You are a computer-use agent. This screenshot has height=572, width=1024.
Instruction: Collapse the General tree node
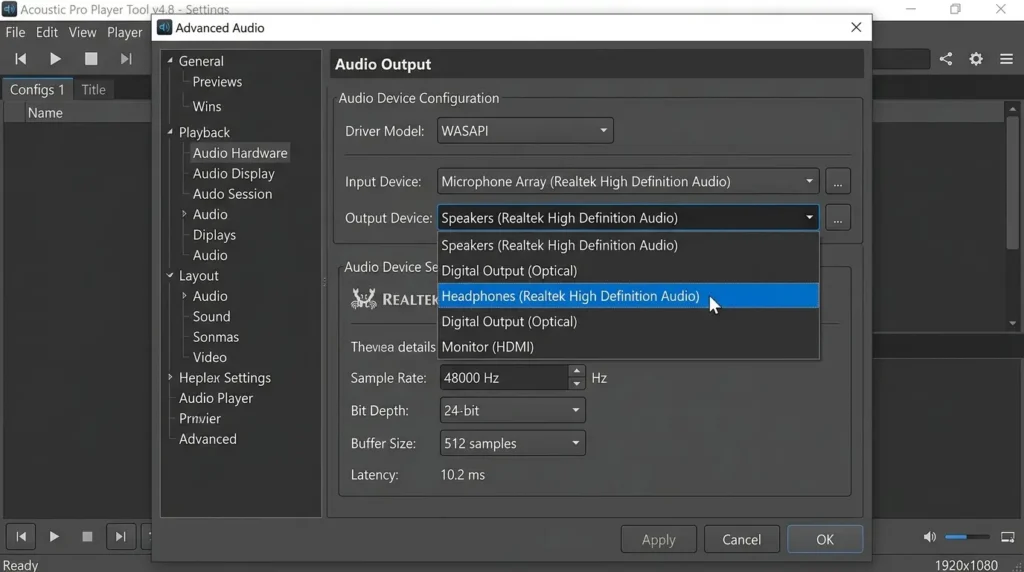170,61
